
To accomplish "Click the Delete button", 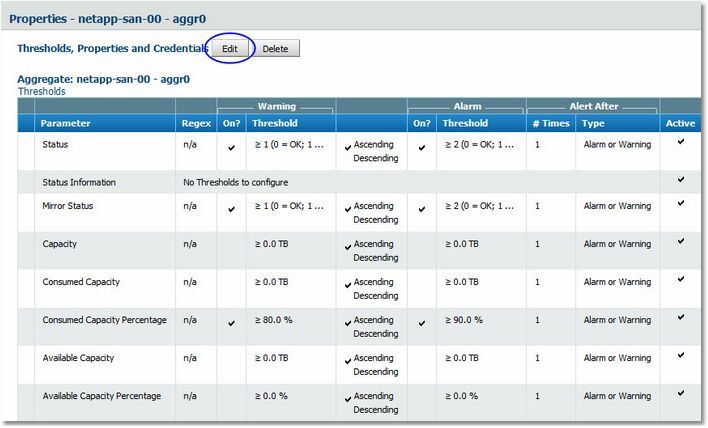I will (275, 49).
